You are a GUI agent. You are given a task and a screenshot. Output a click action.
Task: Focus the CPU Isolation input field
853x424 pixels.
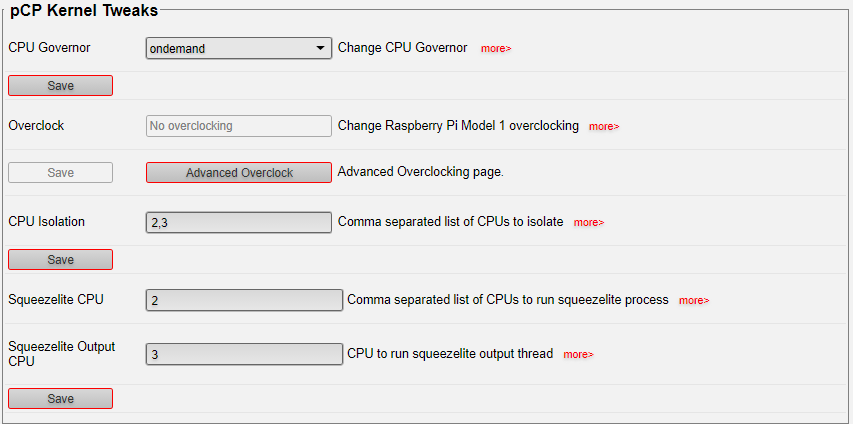pos(239,222)
